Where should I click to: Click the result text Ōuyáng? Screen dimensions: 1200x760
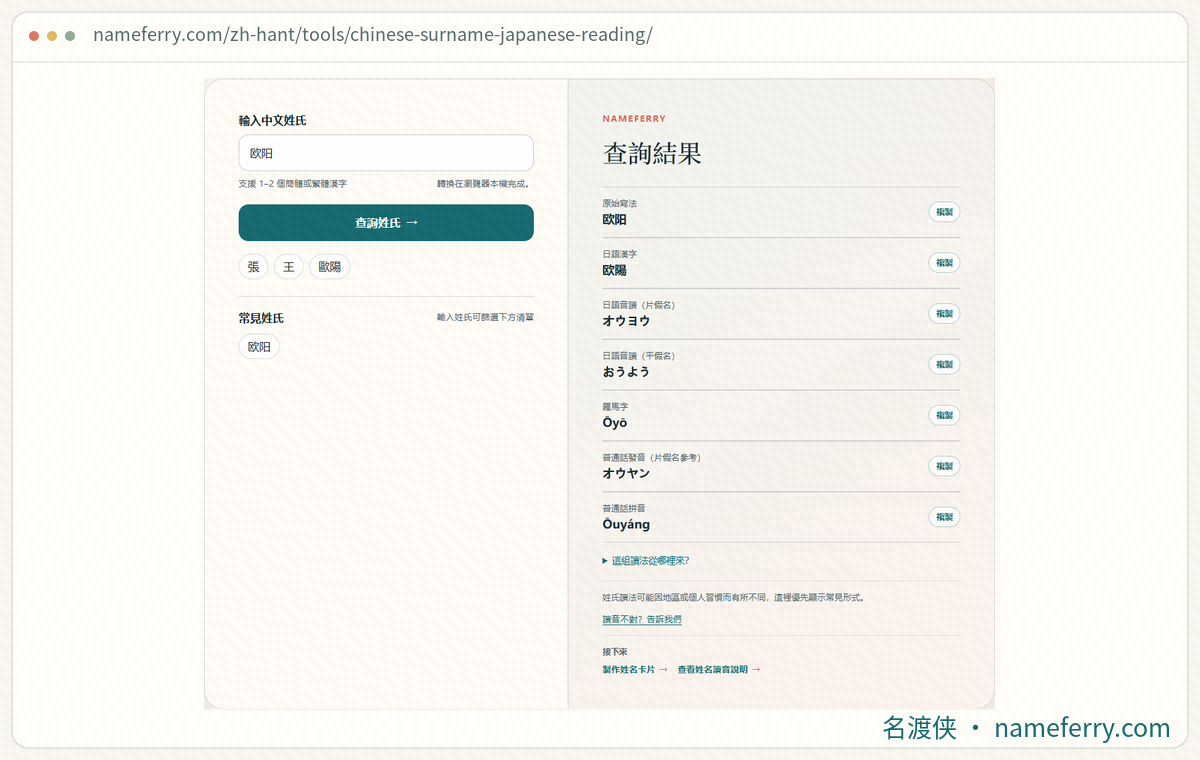[626, 525]
